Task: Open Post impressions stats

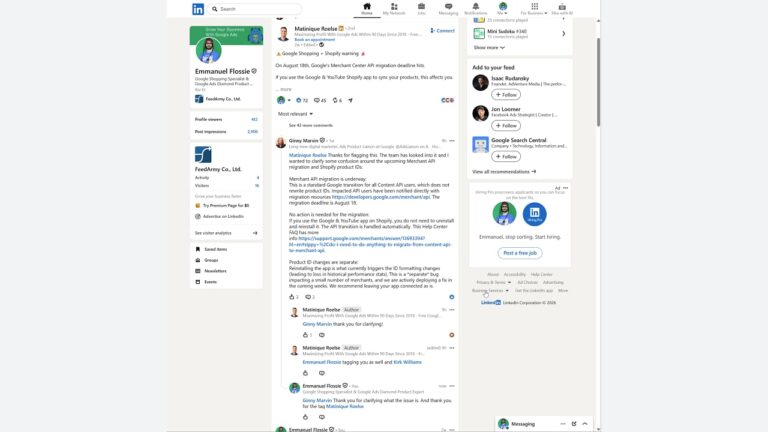Action: coord(226,132)
